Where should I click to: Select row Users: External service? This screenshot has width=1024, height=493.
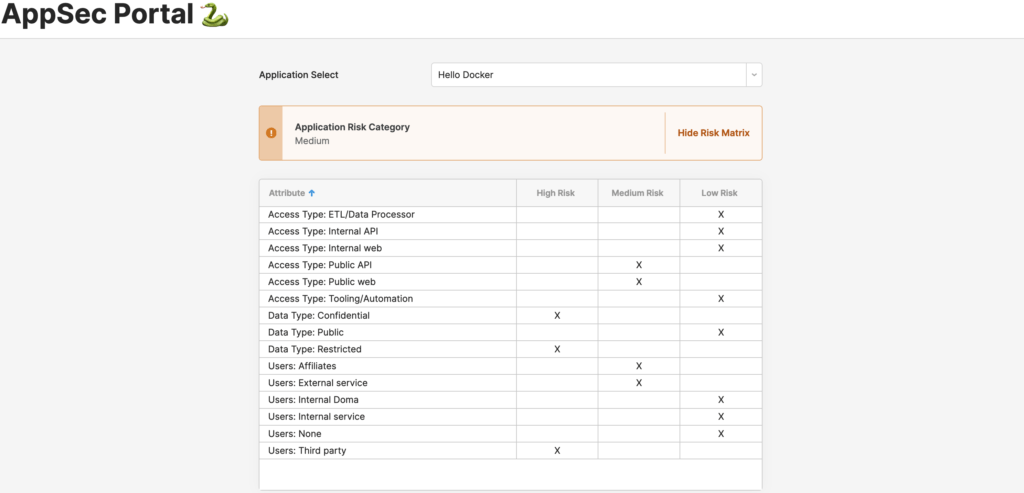511,383
